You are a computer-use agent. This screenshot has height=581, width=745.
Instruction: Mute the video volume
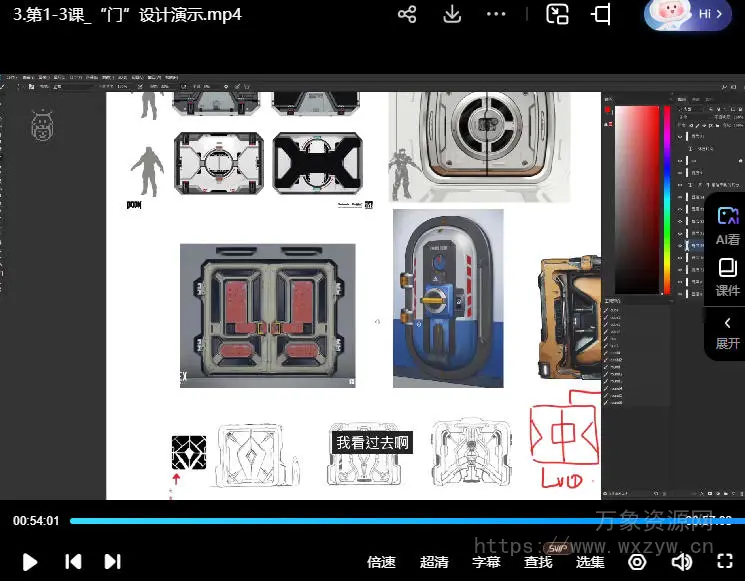[681, 562]
